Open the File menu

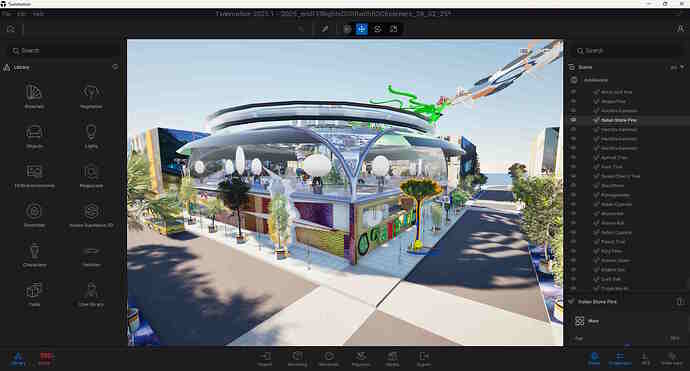pyautogui.click(x=6, y=14)
